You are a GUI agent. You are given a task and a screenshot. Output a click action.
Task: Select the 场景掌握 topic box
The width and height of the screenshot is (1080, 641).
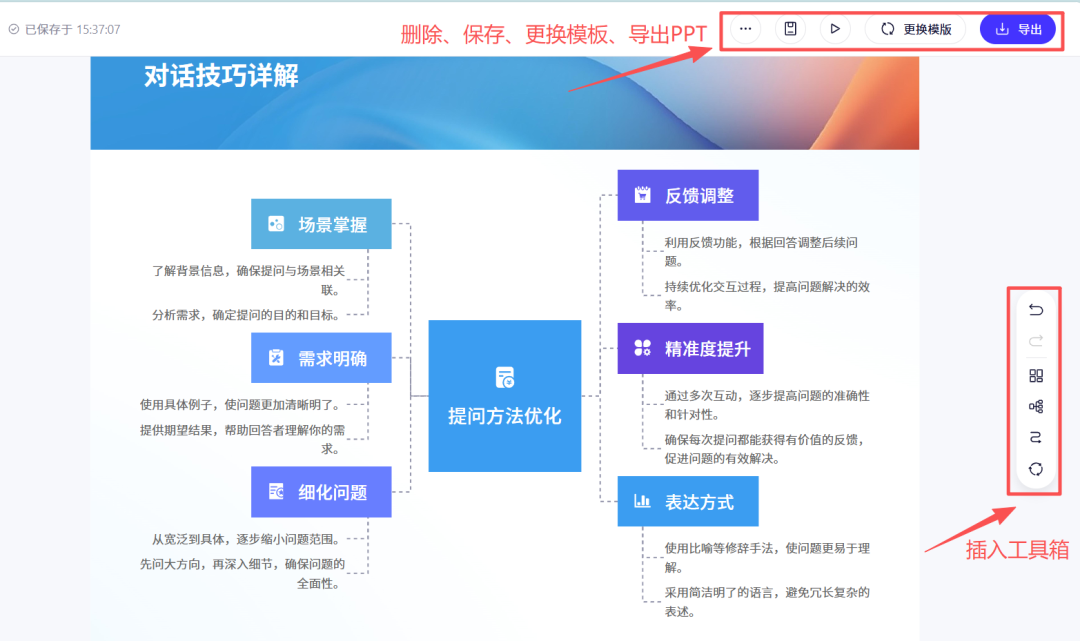click(321, 224)
